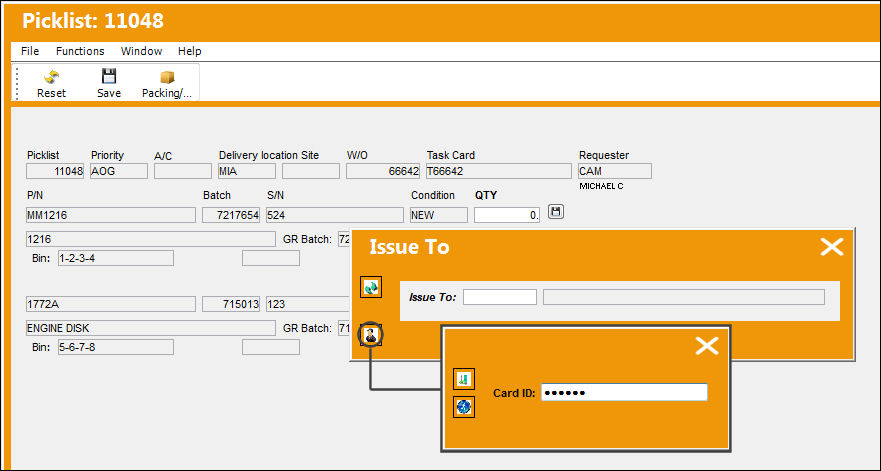
Task: Click the empty A/C field
Action: (x=183, y=171)
